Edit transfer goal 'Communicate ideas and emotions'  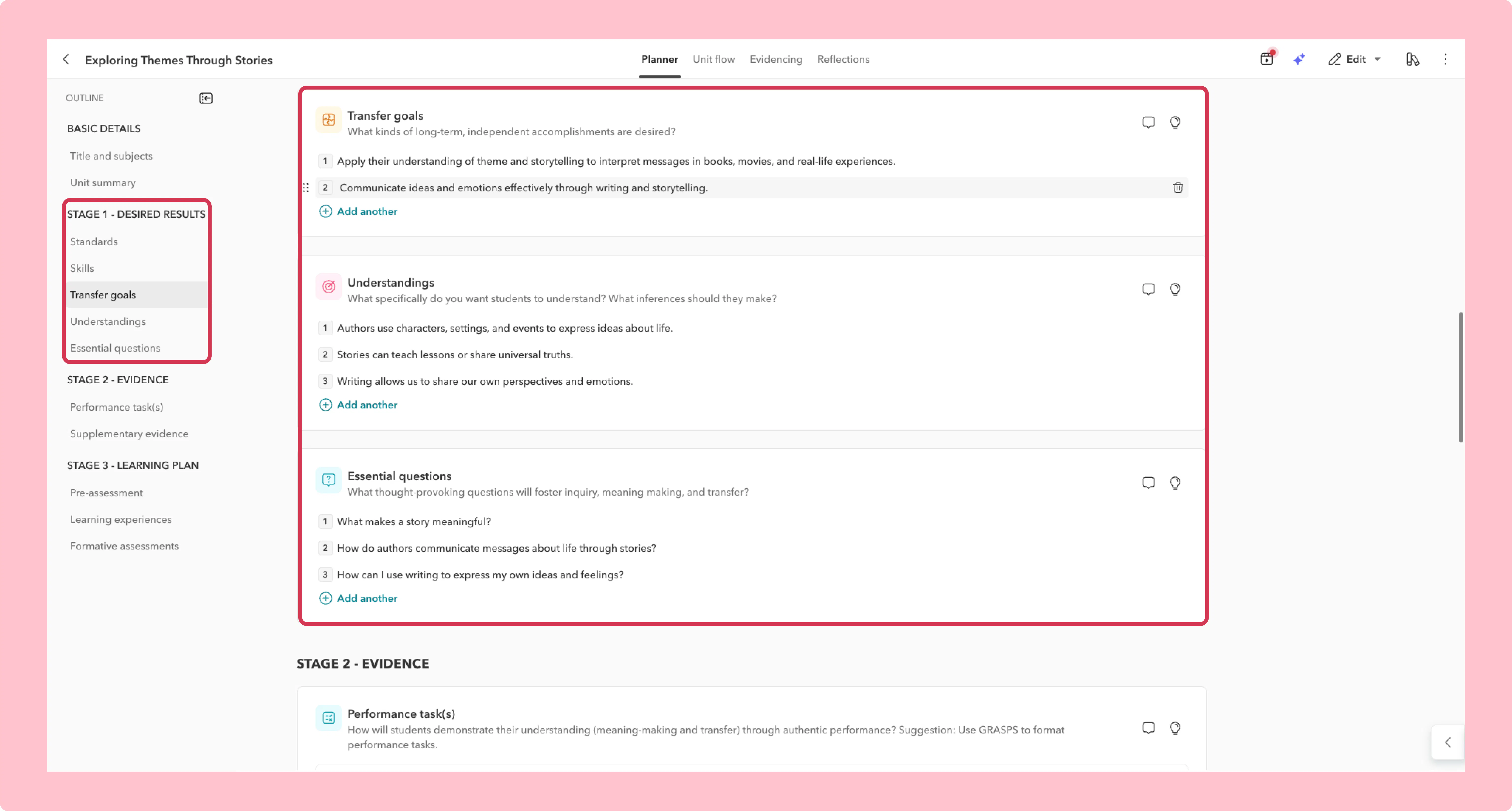[524, 188]
